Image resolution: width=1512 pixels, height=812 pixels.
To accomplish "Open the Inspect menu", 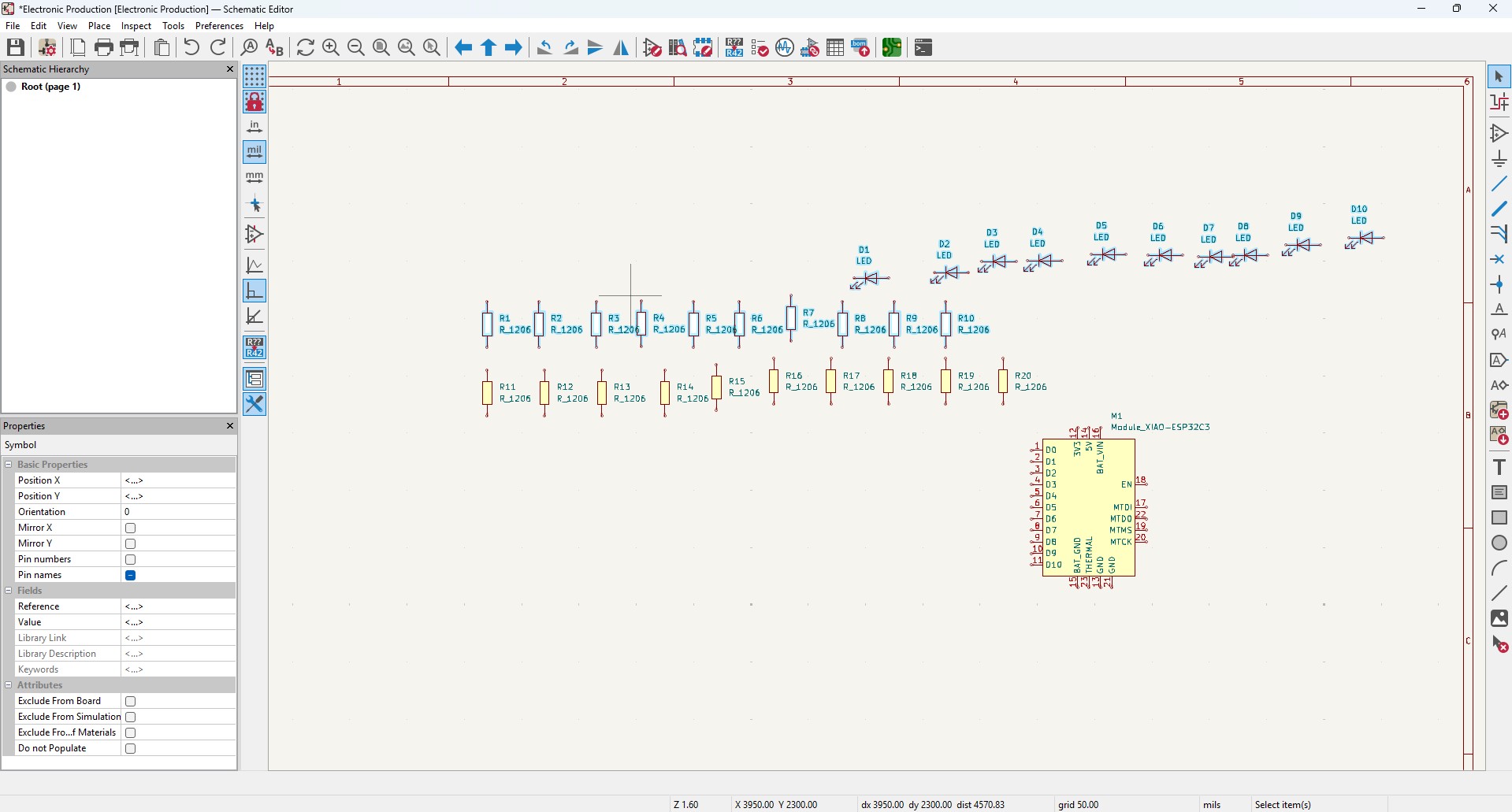I will pyautogui.click(x=136, y=26).
